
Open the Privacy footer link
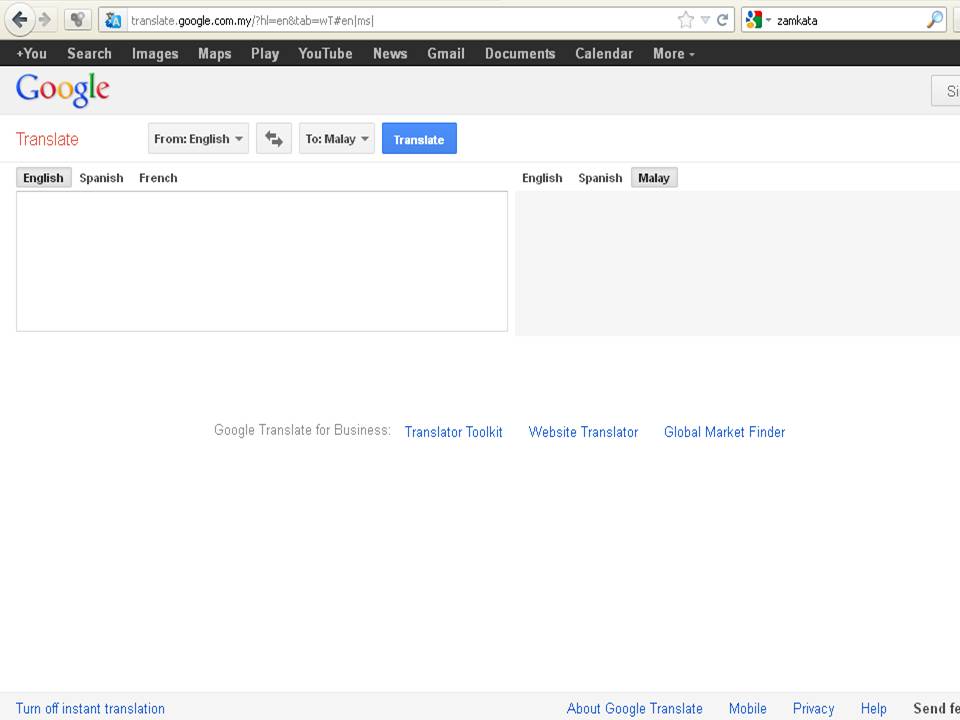point(813,708)
